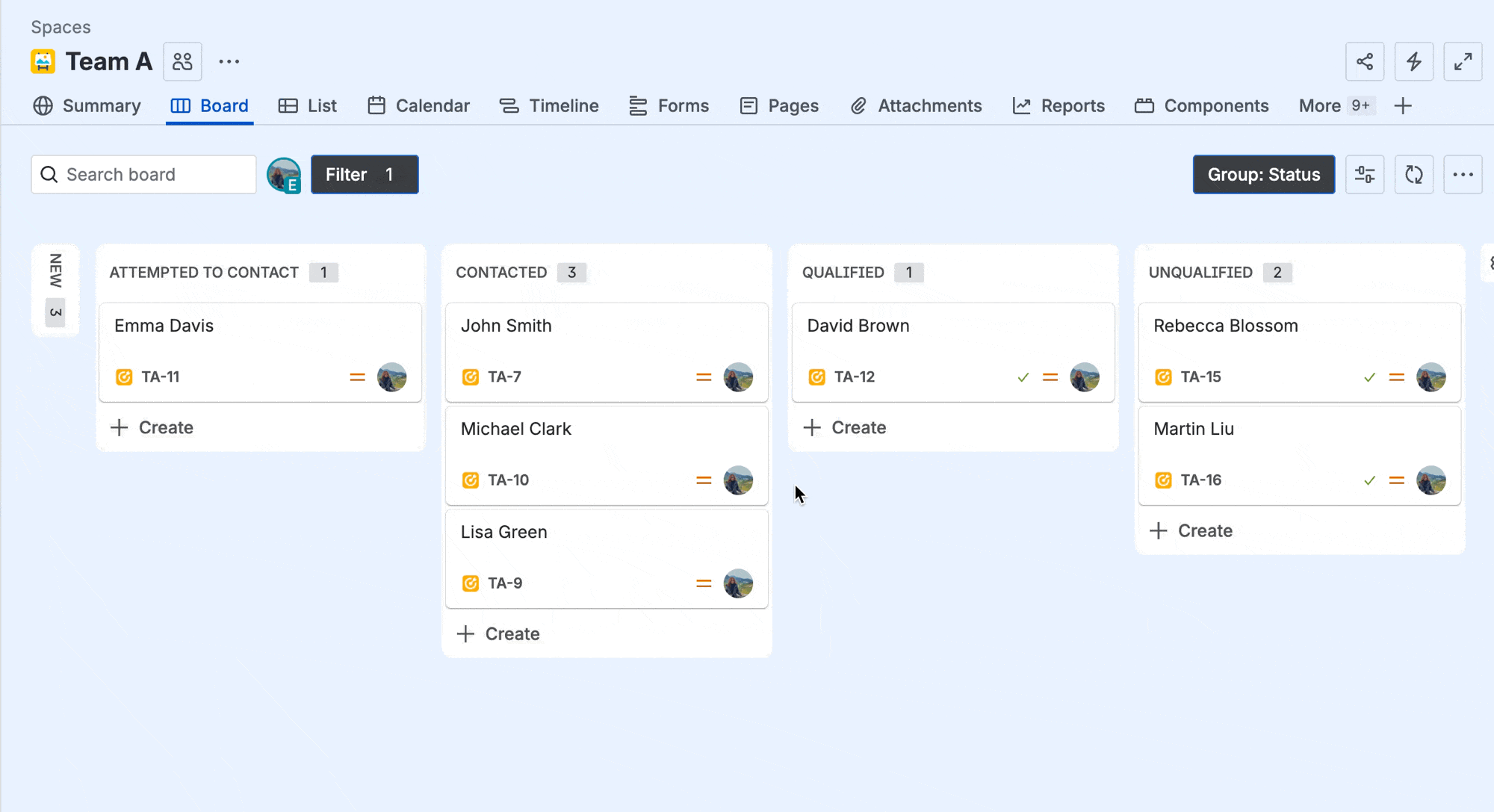This screenshot has height=812, width=1494.
Task: Open the board's three-dot options menu
Action: pos(1462,174)
